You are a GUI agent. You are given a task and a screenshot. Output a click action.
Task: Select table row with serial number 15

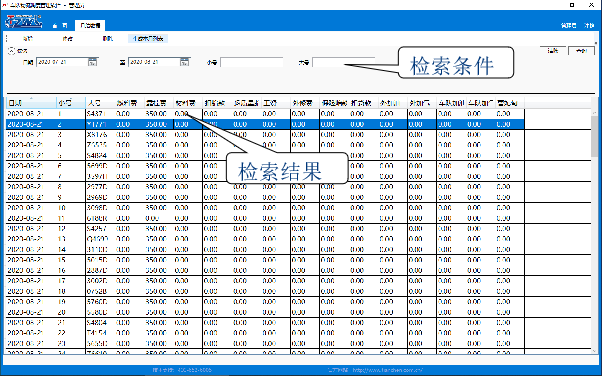point(265,260)
